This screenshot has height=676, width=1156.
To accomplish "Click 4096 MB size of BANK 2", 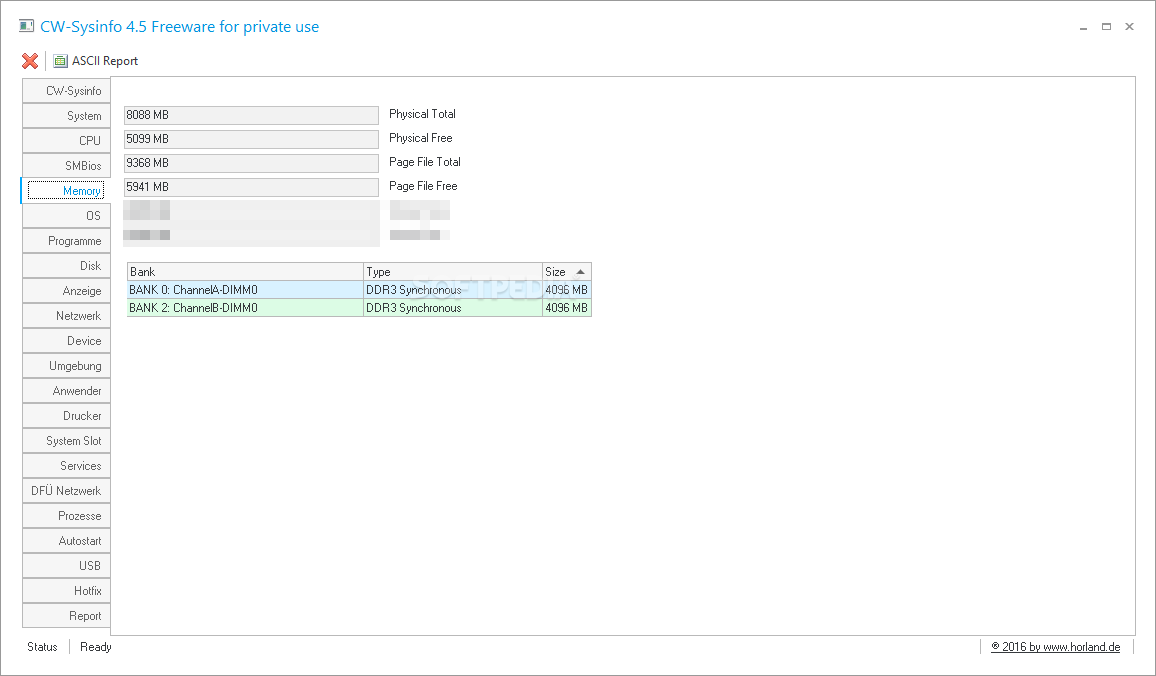I will [x=566, y=308].
